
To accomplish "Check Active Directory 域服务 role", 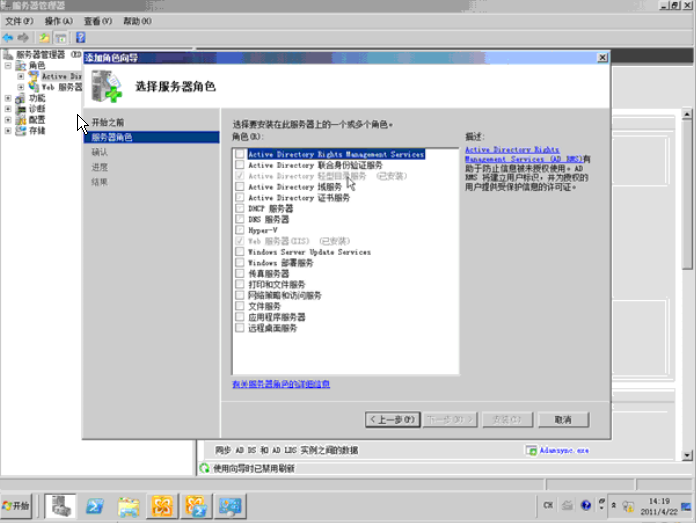I will pyautogui.click(x=240, y=186).
